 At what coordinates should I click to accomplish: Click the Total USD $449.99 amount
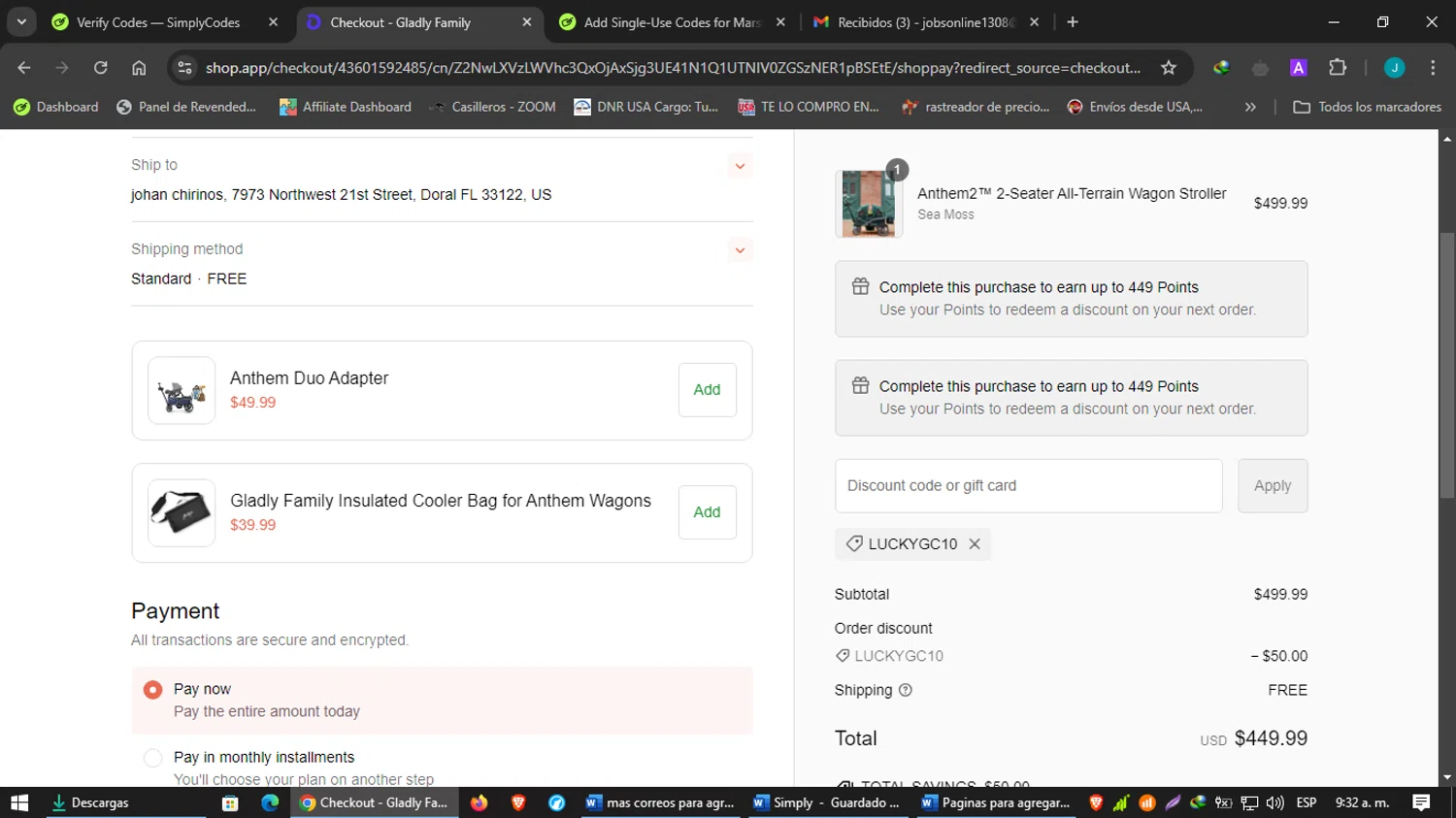[1254, 738]
